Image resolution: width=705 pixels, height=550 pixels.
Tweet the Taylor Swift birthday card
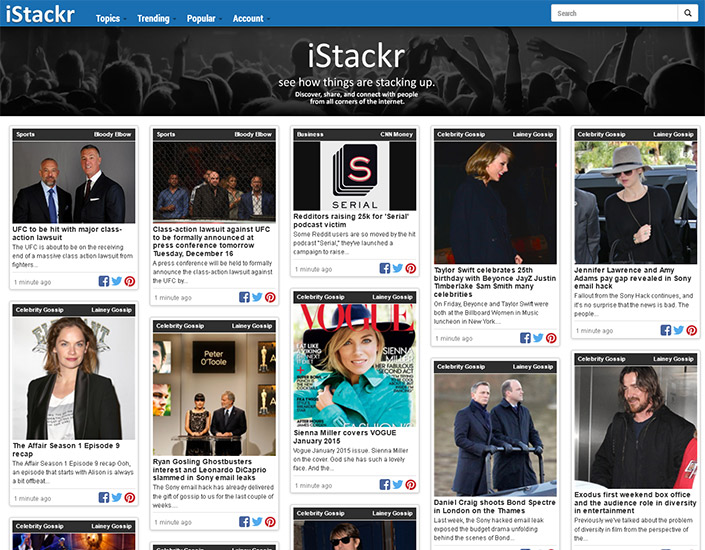538,338
